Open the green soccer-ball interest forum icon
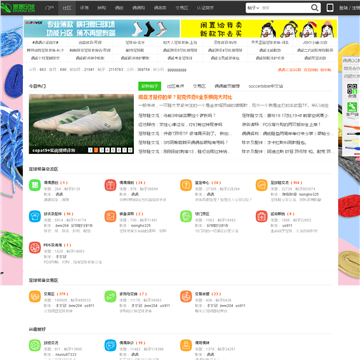The image size is (360, 360). coord(35,345)
